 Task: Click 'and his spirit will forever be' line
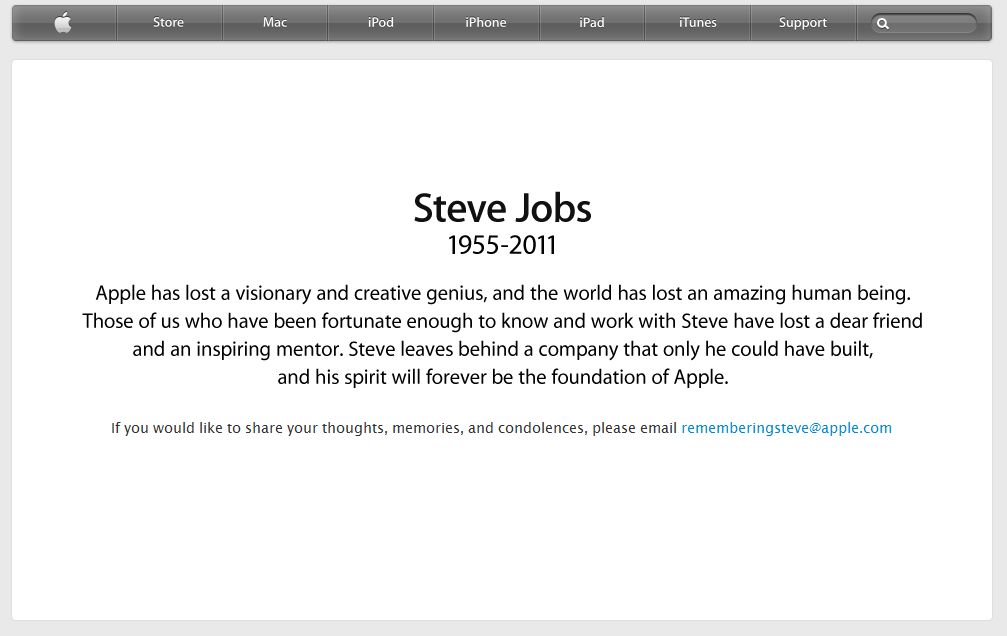[x=503, y=377]
